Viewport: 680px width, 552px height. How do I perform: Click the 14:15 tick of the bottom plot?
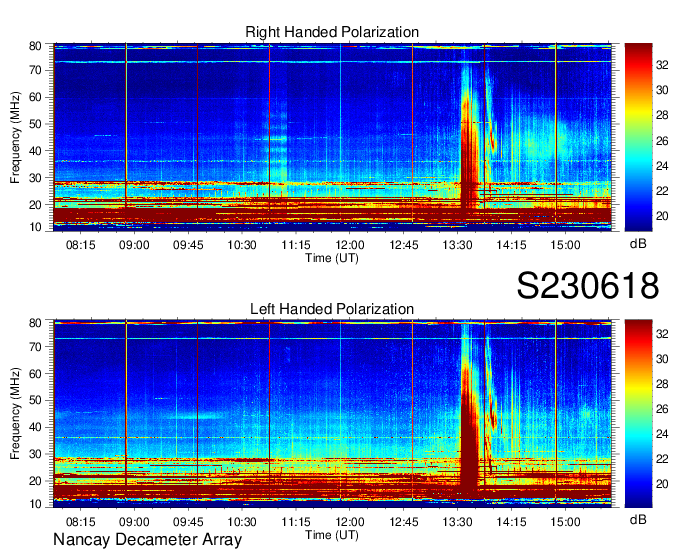pyautogui.click(x=511, y=522)
